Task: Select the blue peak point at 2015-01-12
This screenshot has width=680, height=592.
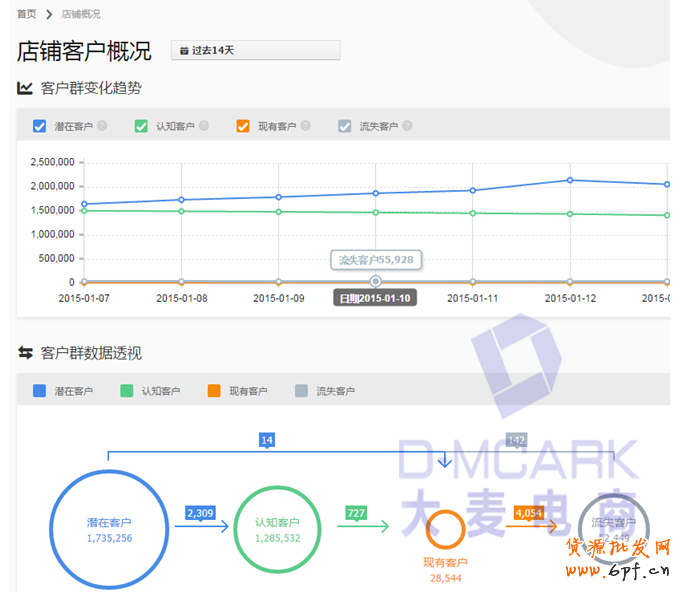Action: click(x=570, y=180)
